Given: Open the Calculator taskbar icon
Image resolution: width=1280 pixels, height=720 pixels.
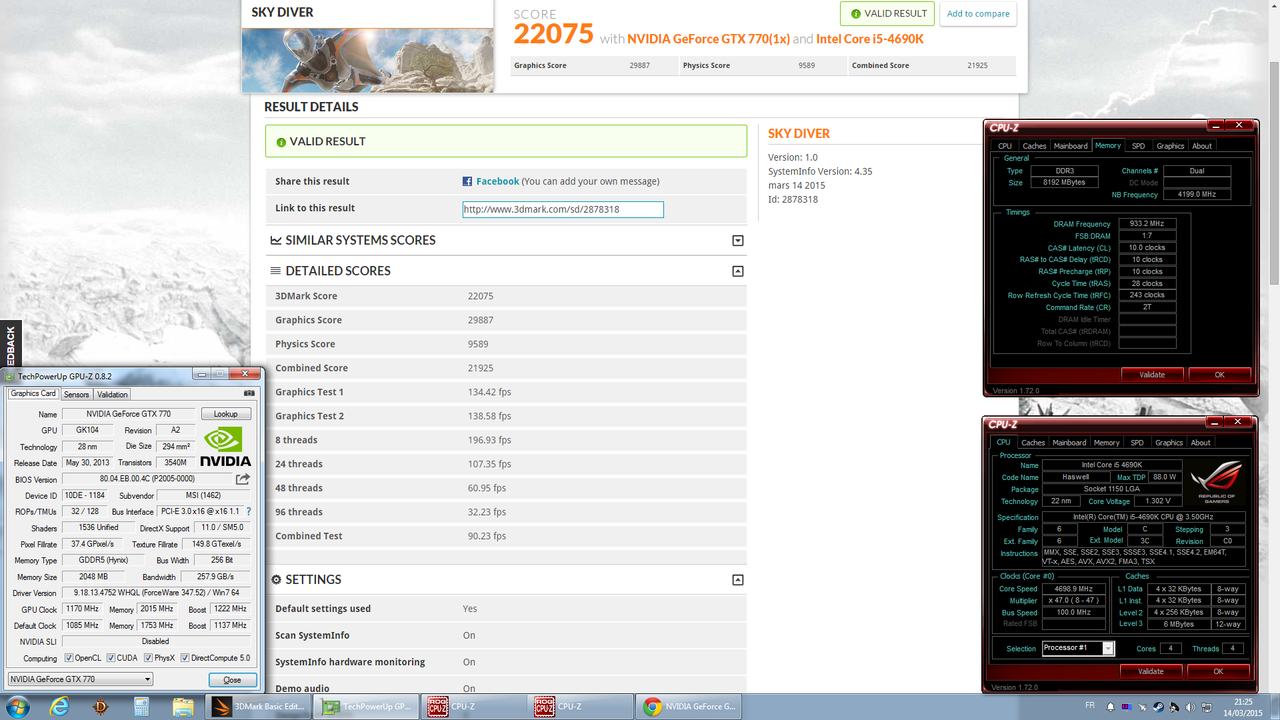Looking at the screenshot, I should [141, 707].
